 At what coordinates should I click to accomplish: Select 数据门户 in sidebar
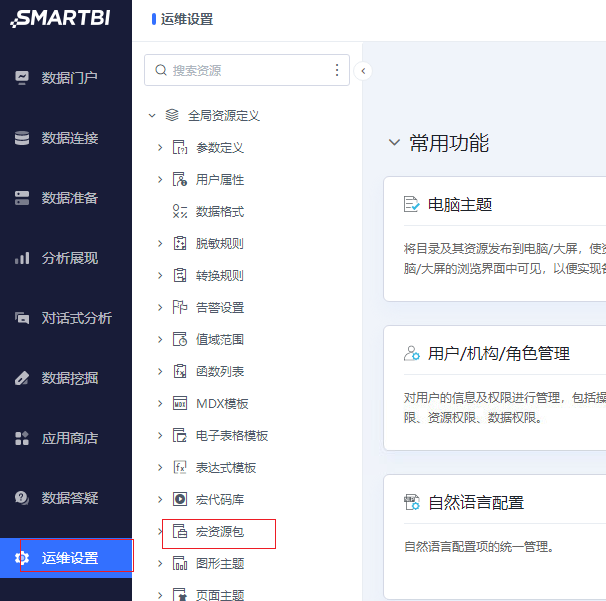tap(70, 78)
